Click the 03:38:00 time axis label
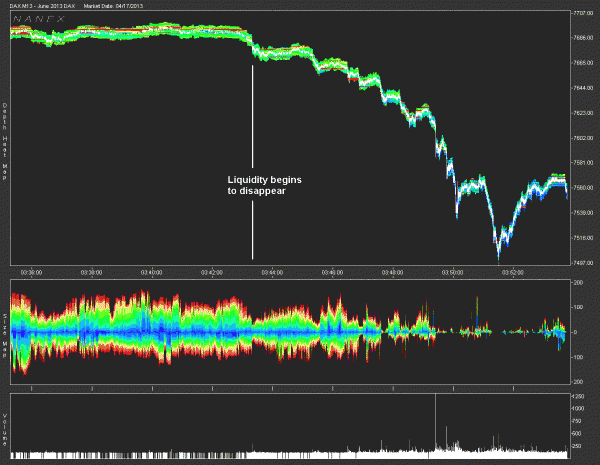600x465 pixels. pyautogui.click(x=91, y=272)
